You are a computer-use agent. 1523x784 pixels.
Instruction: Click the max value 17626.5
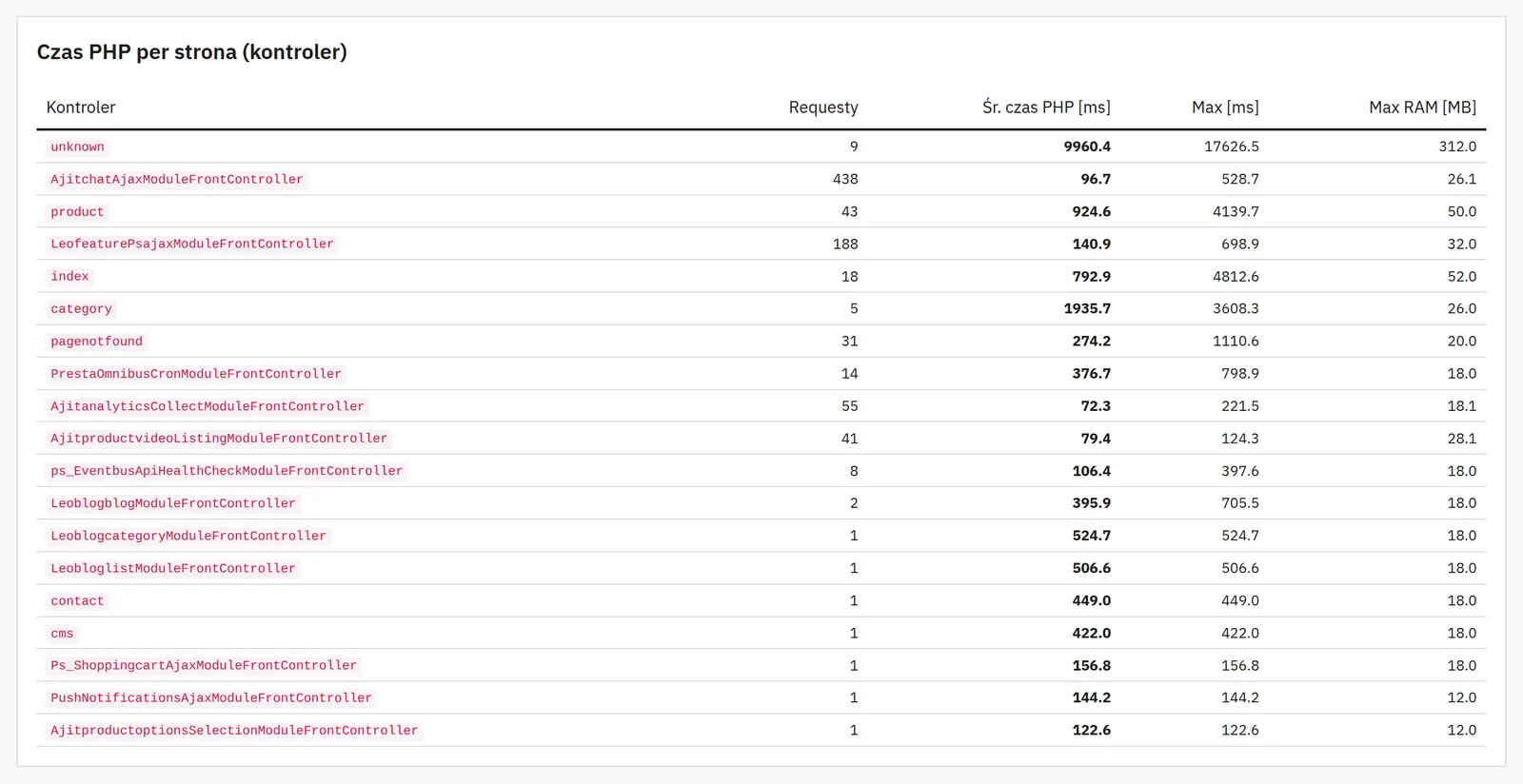pos(1231,147)
